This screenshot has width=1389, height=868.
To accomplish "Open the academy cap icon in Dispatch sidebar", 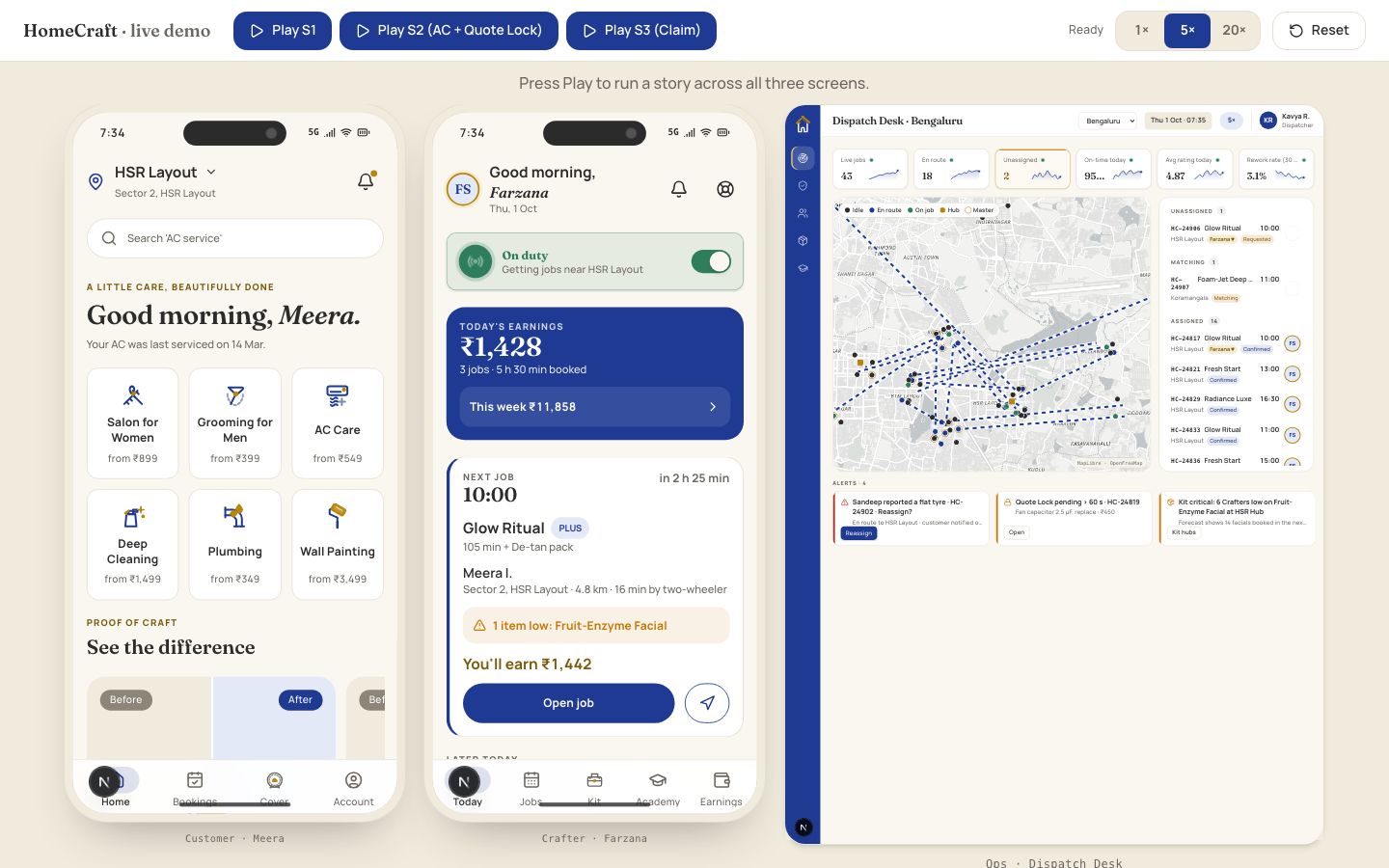I will pos(803,268).
